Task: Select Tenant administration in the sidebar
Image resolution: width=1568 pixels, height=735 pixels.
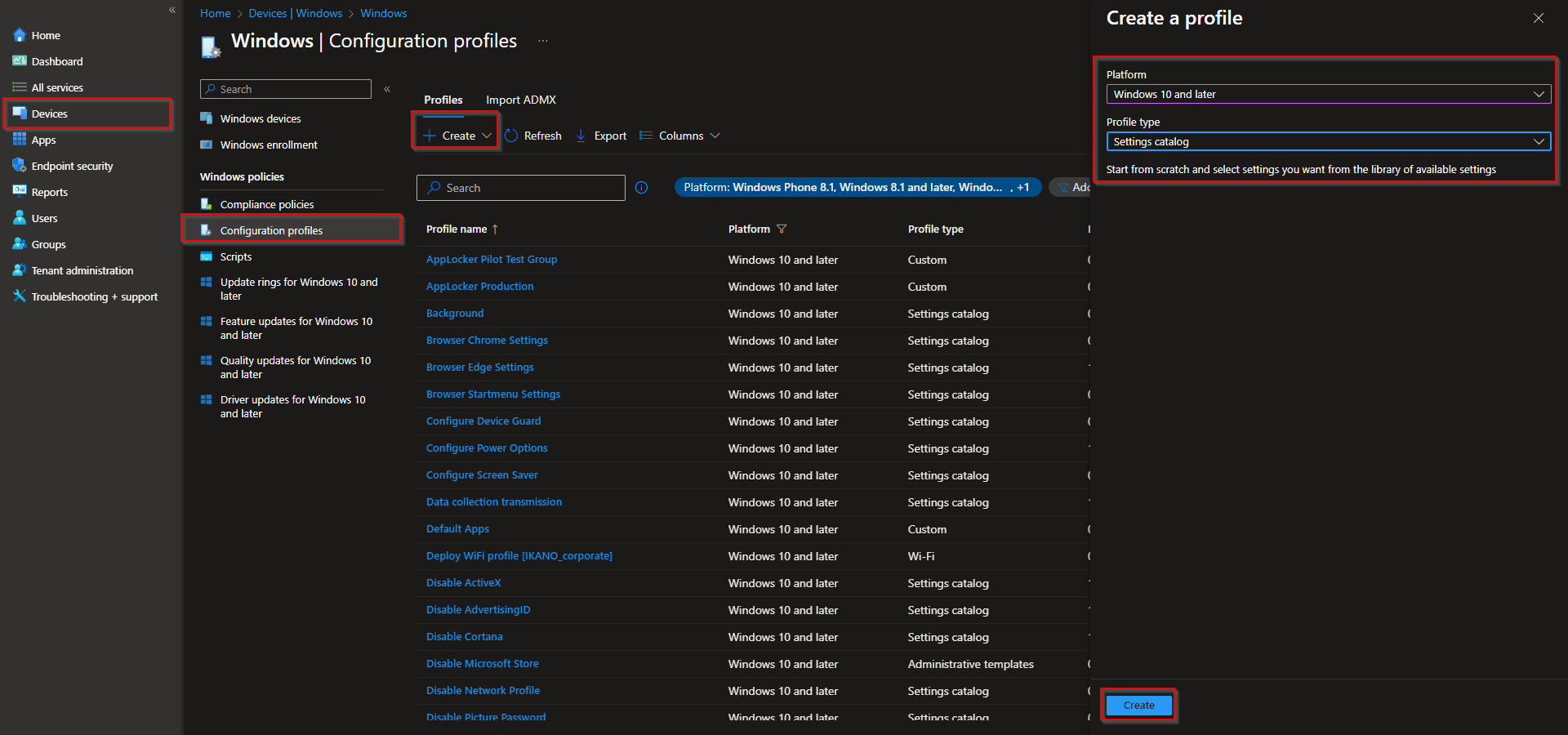Action: pos(82,269)
